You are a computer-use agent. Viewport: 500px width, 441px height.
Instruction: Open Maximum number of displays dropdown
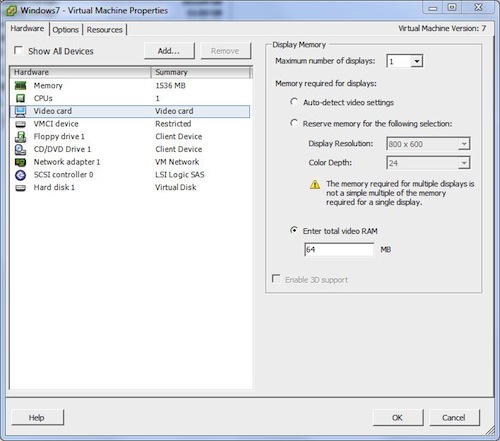pyautogui.click(x=417, y=61)
